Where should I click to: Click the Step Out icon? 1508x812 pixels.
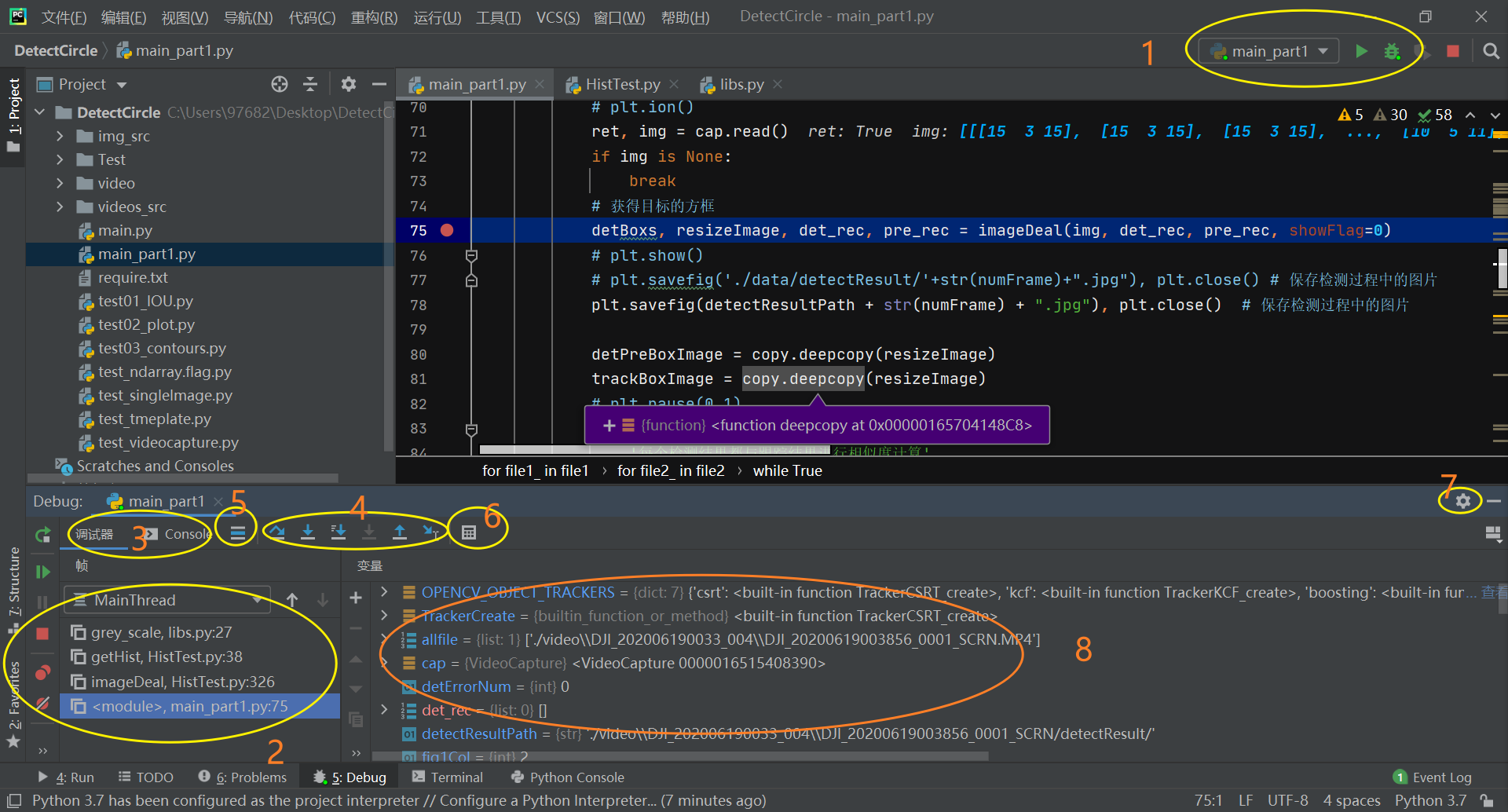pyautogui.click(x=400, y=532)
